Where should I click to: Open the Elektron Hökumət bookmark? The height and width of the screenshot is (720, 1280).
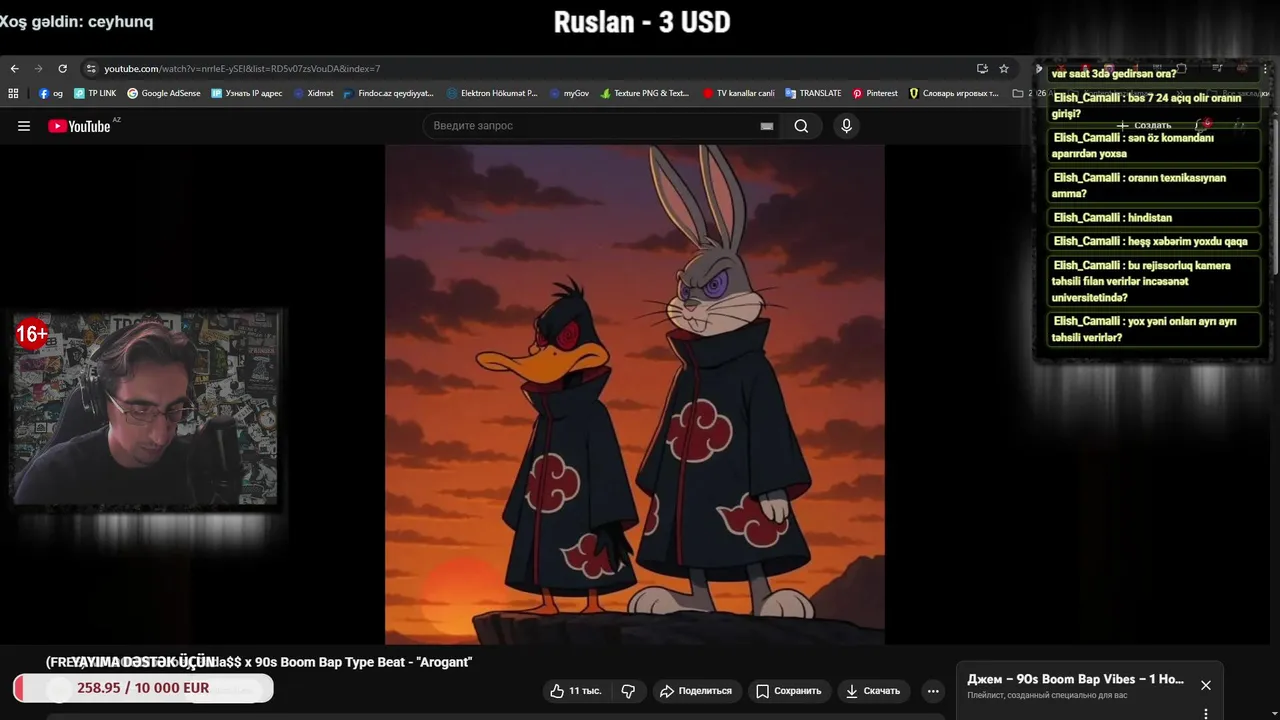point(492,93)
